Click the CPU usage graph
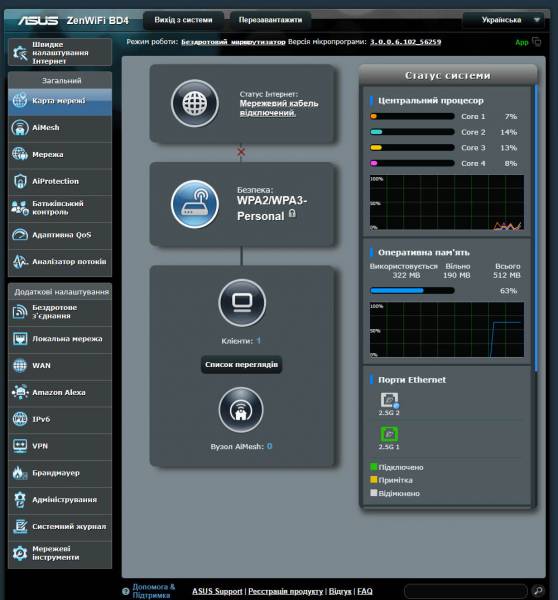Image resolution: width=558 pixels, height=600 pixels. pos(447,202)
